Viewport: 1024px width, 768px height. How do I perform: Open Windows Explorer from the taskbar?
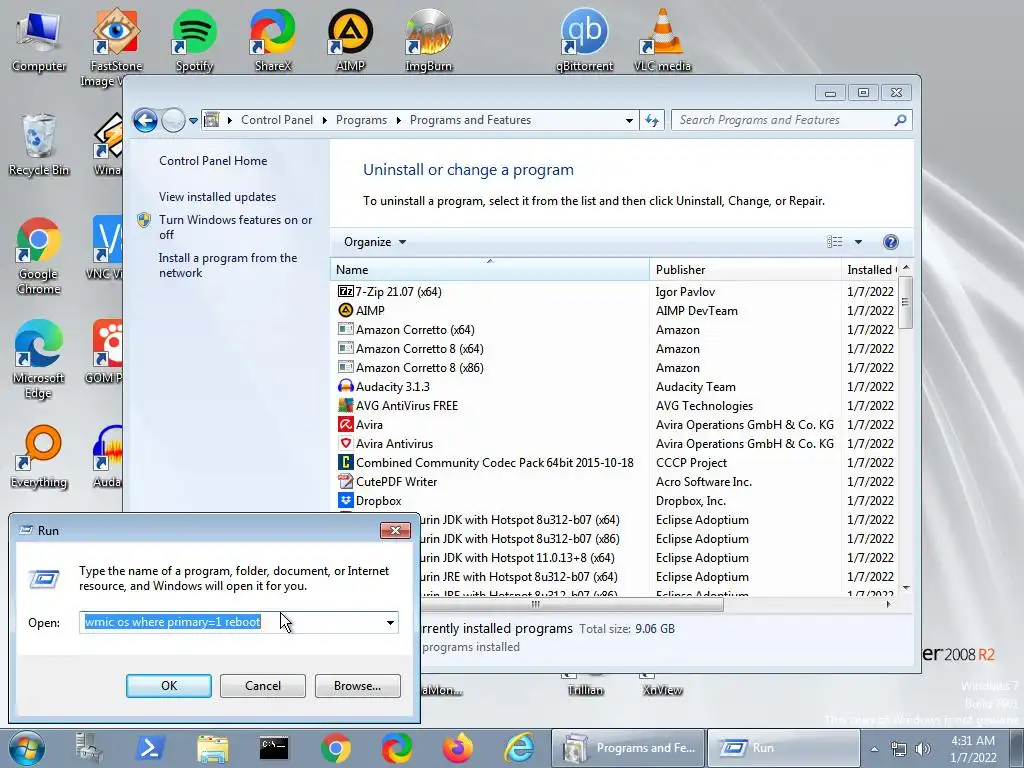[x=212, y=748]
